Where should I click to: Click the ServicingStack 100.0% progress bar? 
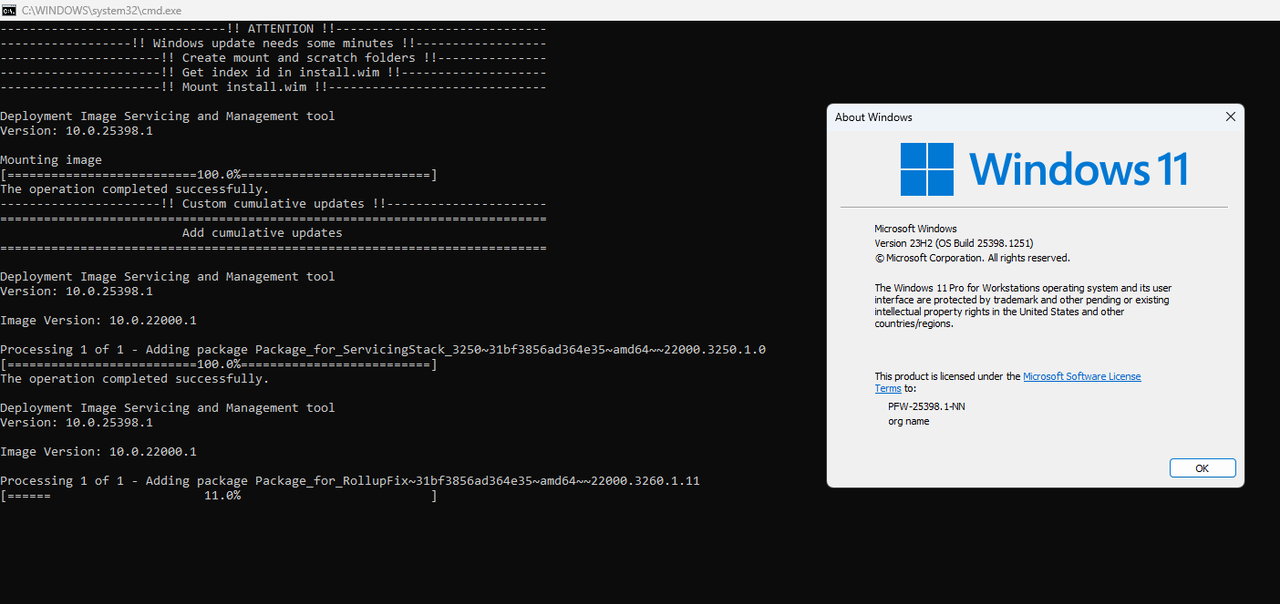(x=219, y=364)
